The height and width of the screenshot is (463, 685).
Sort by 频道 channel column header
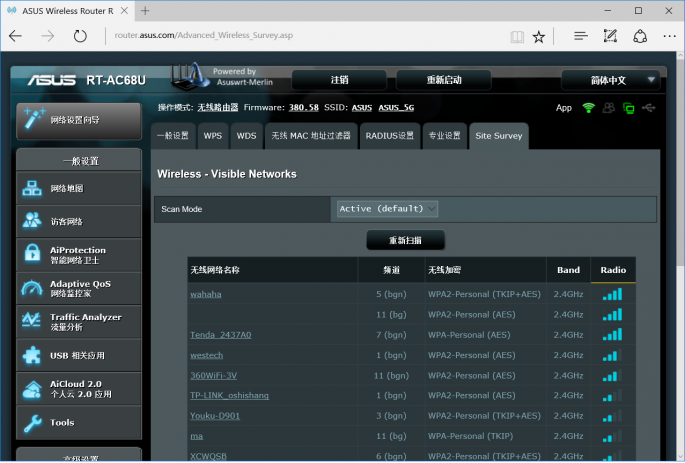pyautogui.click(x=391, y=270)
